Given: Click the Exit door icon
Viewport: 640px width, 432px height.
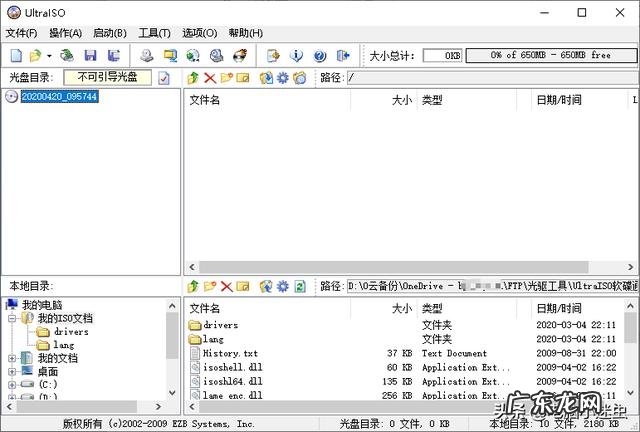Looking at the screenshot, I should click(x=343, y=55).
